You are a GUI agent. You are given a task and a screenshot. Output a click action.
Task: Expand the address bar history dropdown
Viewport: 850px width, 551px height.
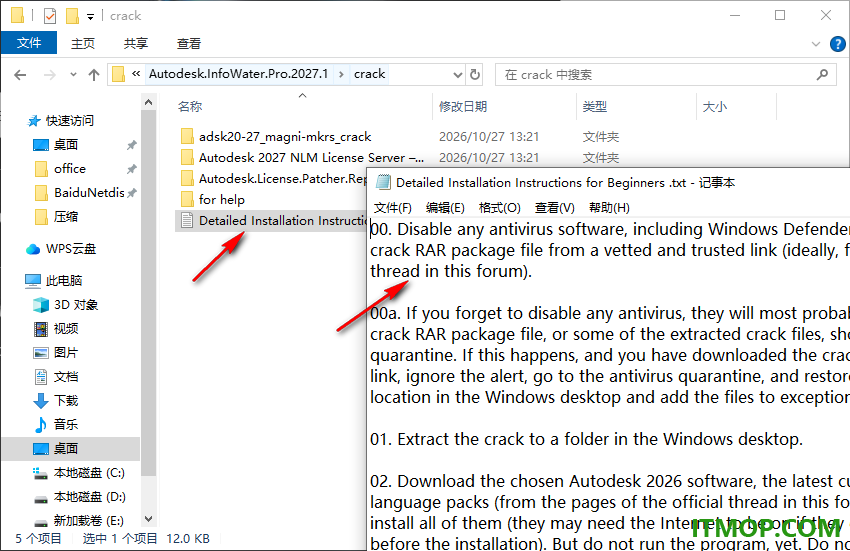click(458, 75)
